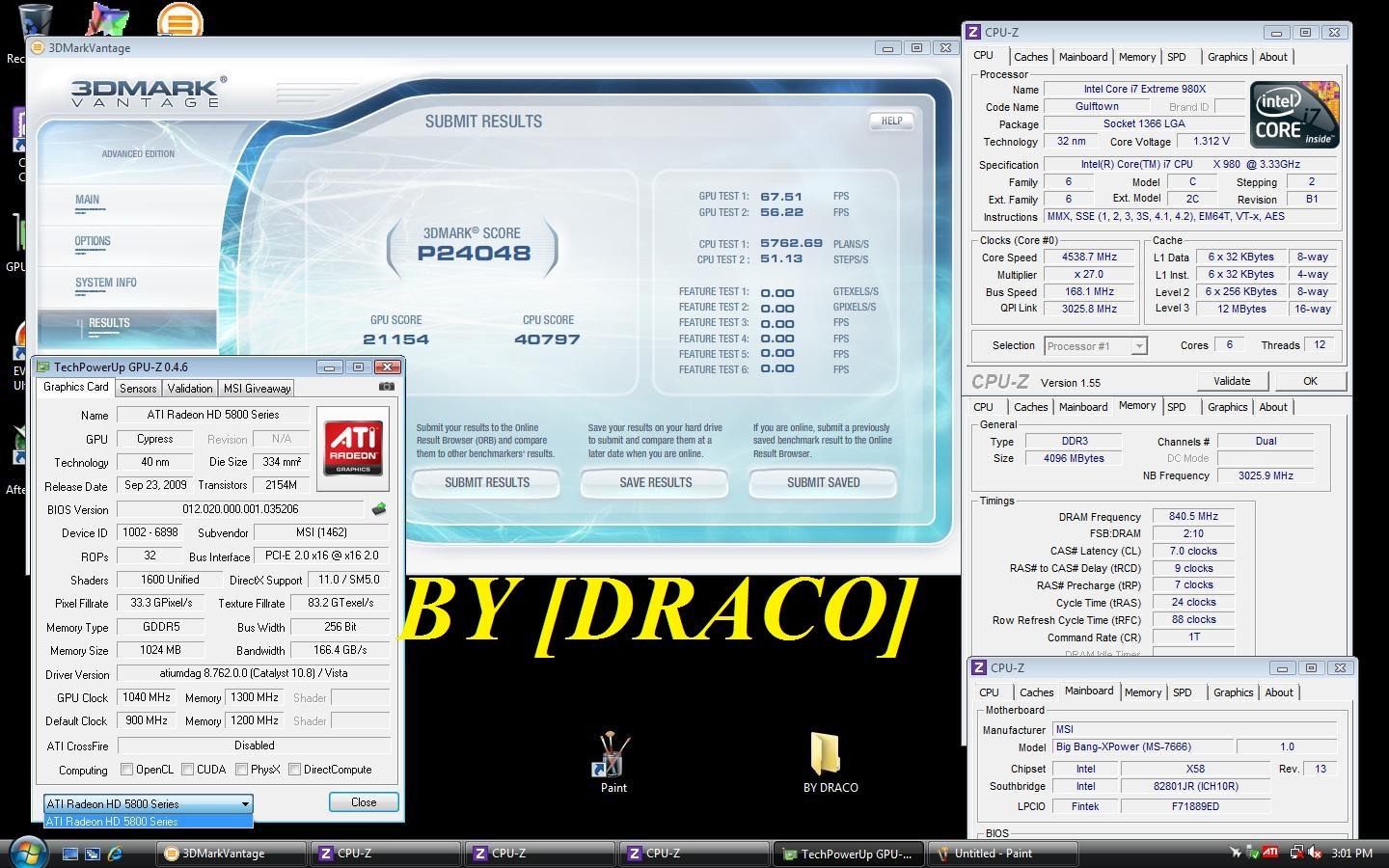Click the 3DMark score P24048

pyautogui.click(x=474, y=254)
